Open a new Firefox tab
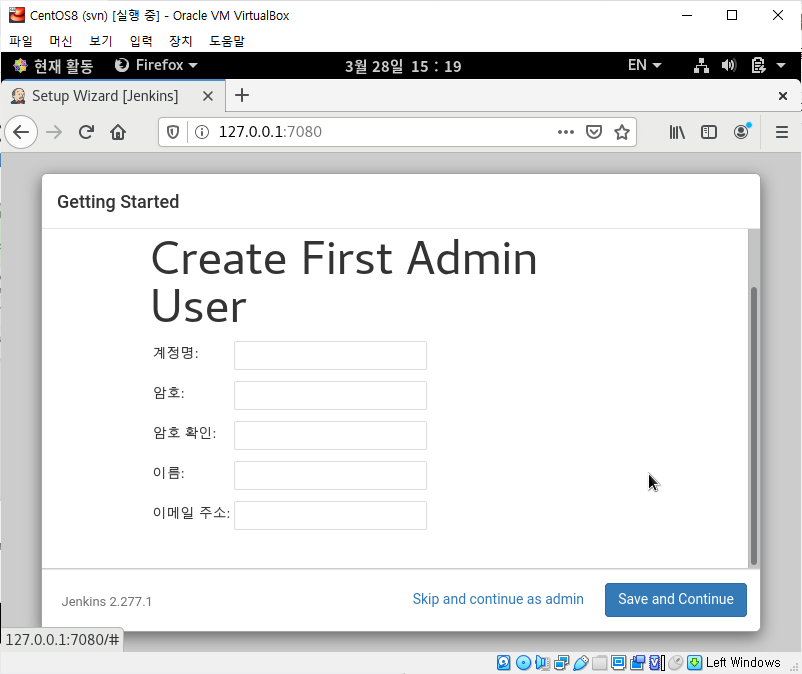The image size is (802, 674). 242,95
